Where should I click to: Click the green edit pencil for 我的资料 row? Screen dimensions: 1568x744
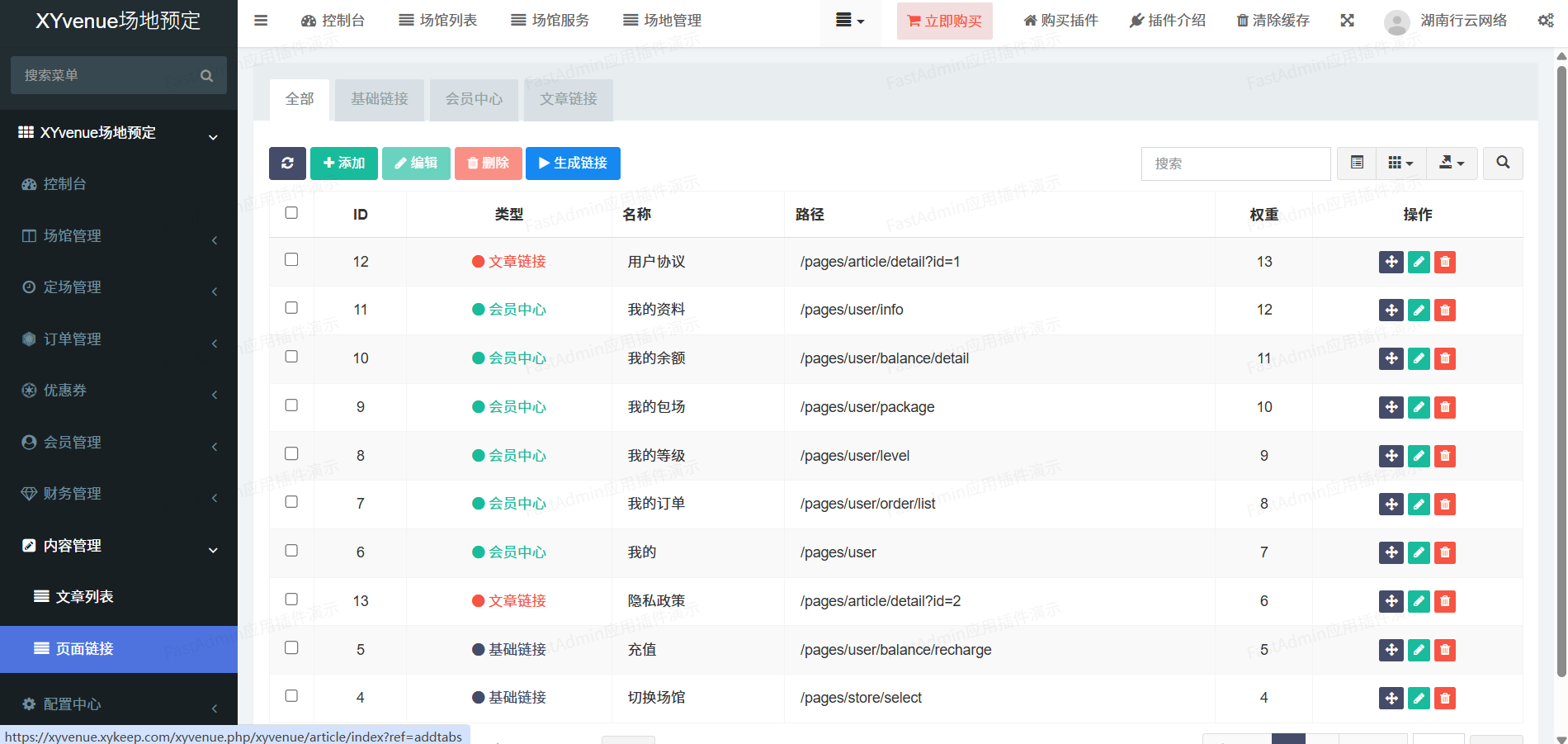[1419, 310]
